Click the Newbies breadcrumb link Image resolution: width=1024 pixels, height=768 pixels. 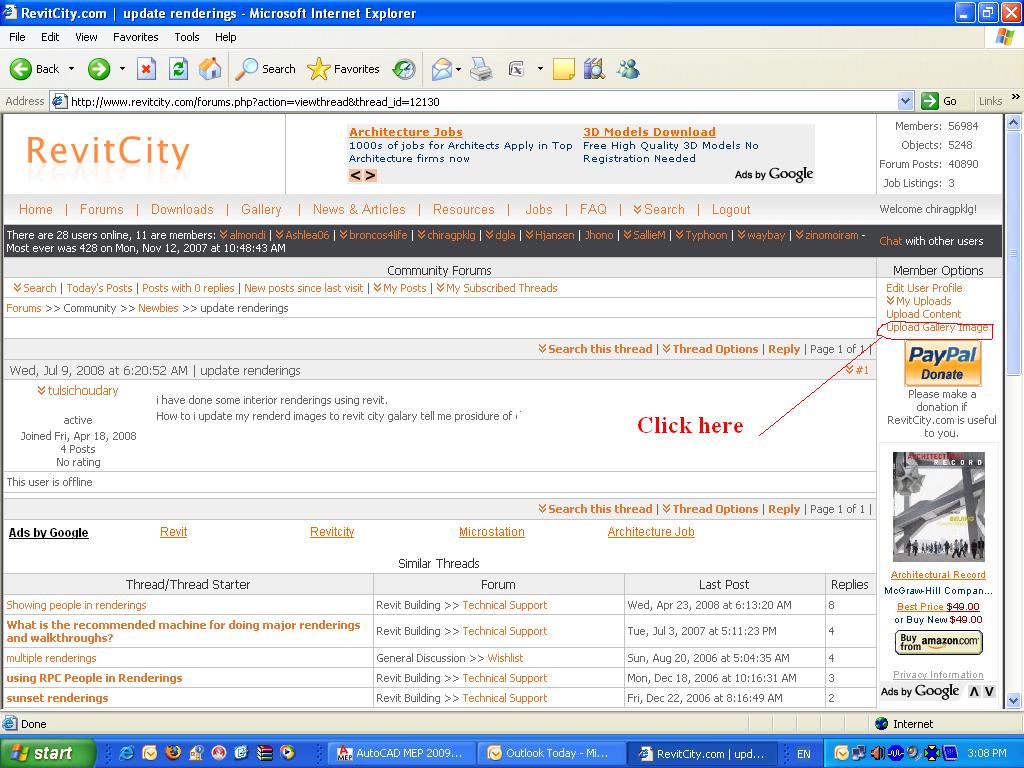(x=158, y=308)
